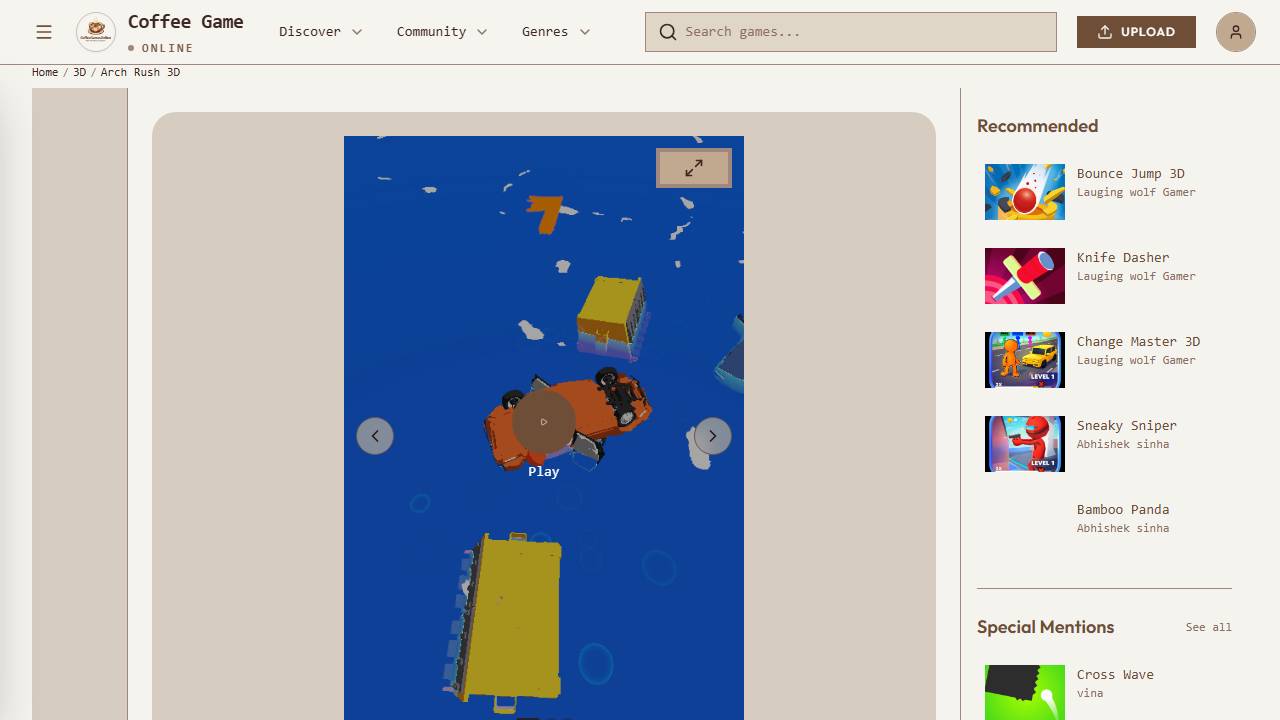Image resolution: width=1280 pixels, height=720 pixels.
Task: Click Bounce Jump 3D title
Action: pos(1131,174)
